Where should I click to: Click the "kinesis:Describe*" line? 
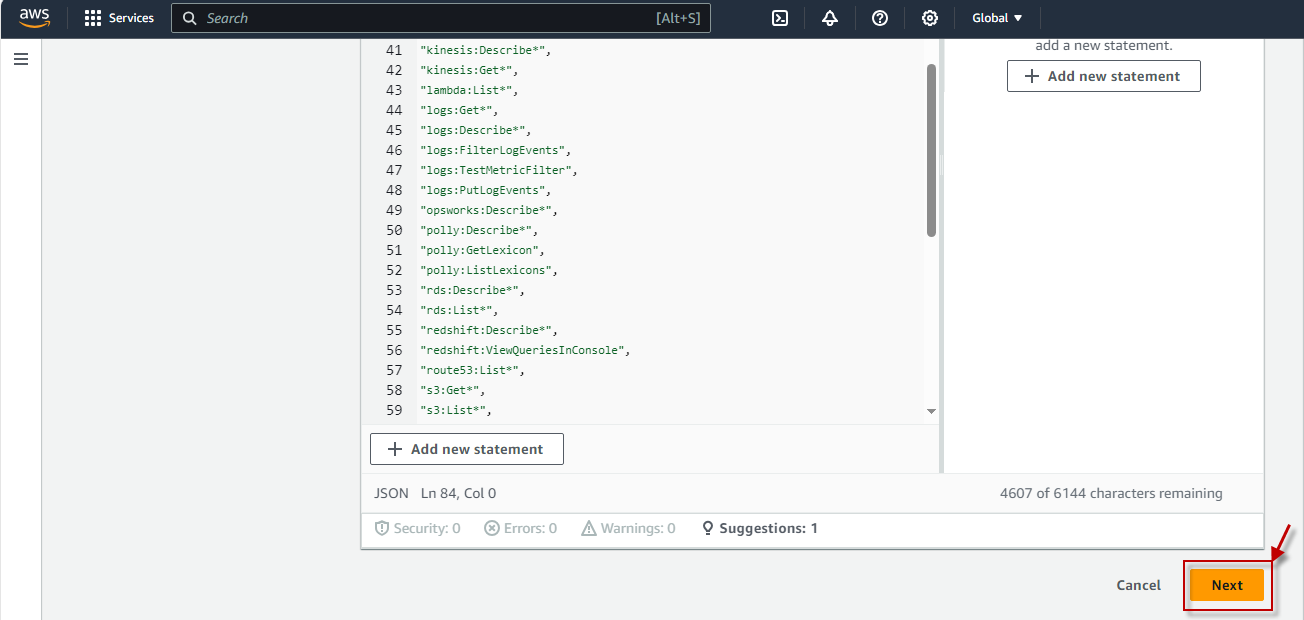point(486,50)
